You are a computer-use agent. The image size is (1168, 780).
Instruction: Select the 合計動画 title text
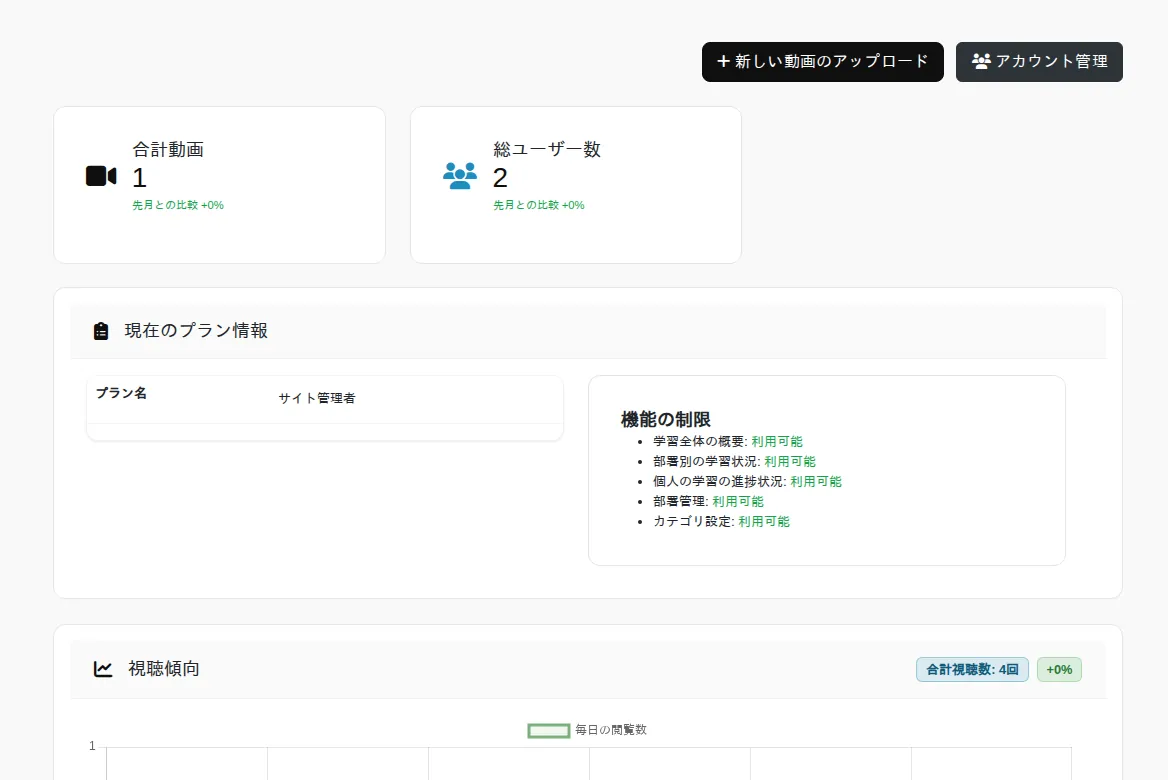tap(168, 150)
